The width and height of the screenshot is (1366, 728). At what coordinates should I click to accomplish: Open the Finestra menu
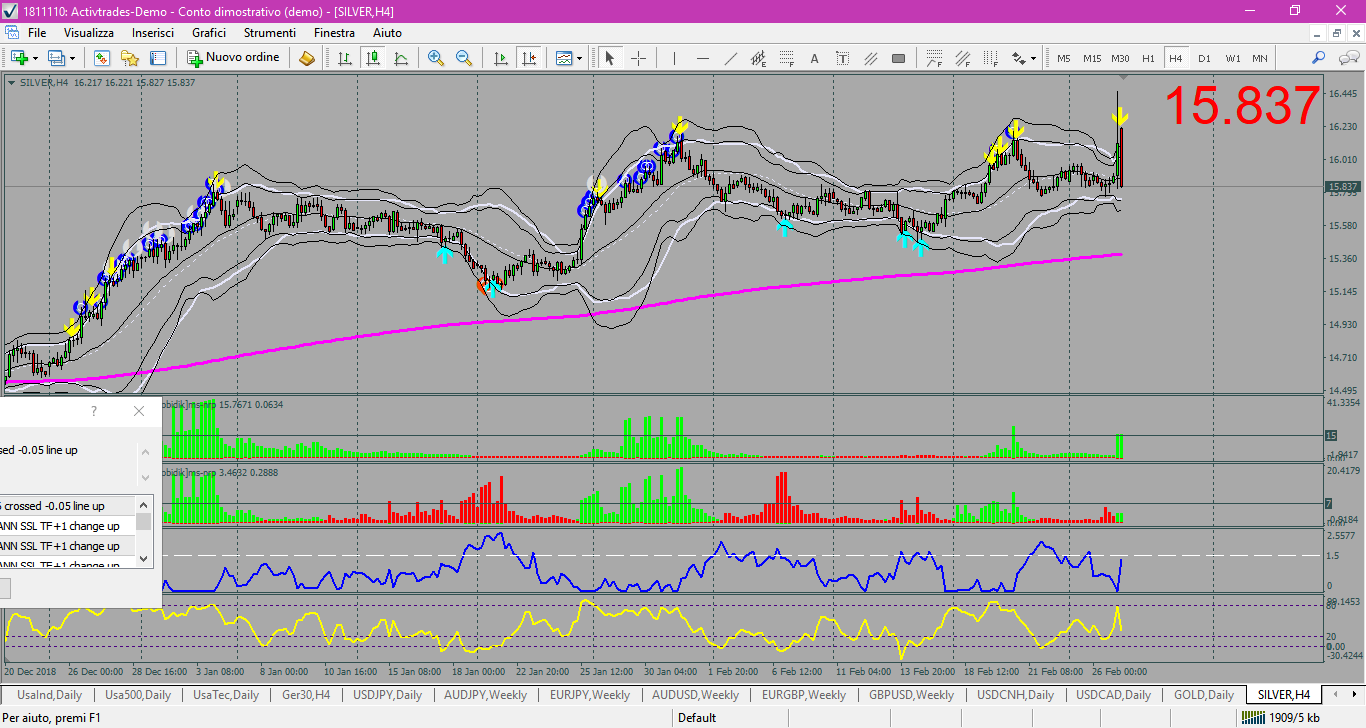coord(334,33)
